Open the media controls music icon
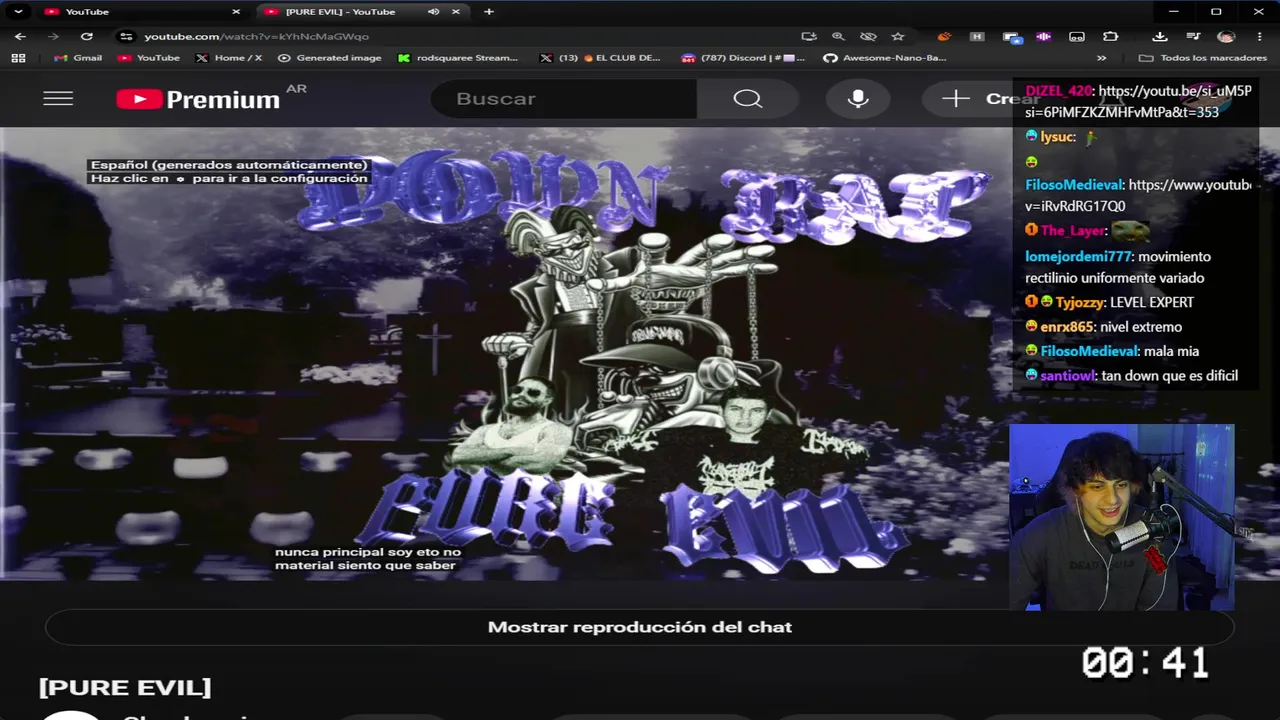 coord(1193,36)
